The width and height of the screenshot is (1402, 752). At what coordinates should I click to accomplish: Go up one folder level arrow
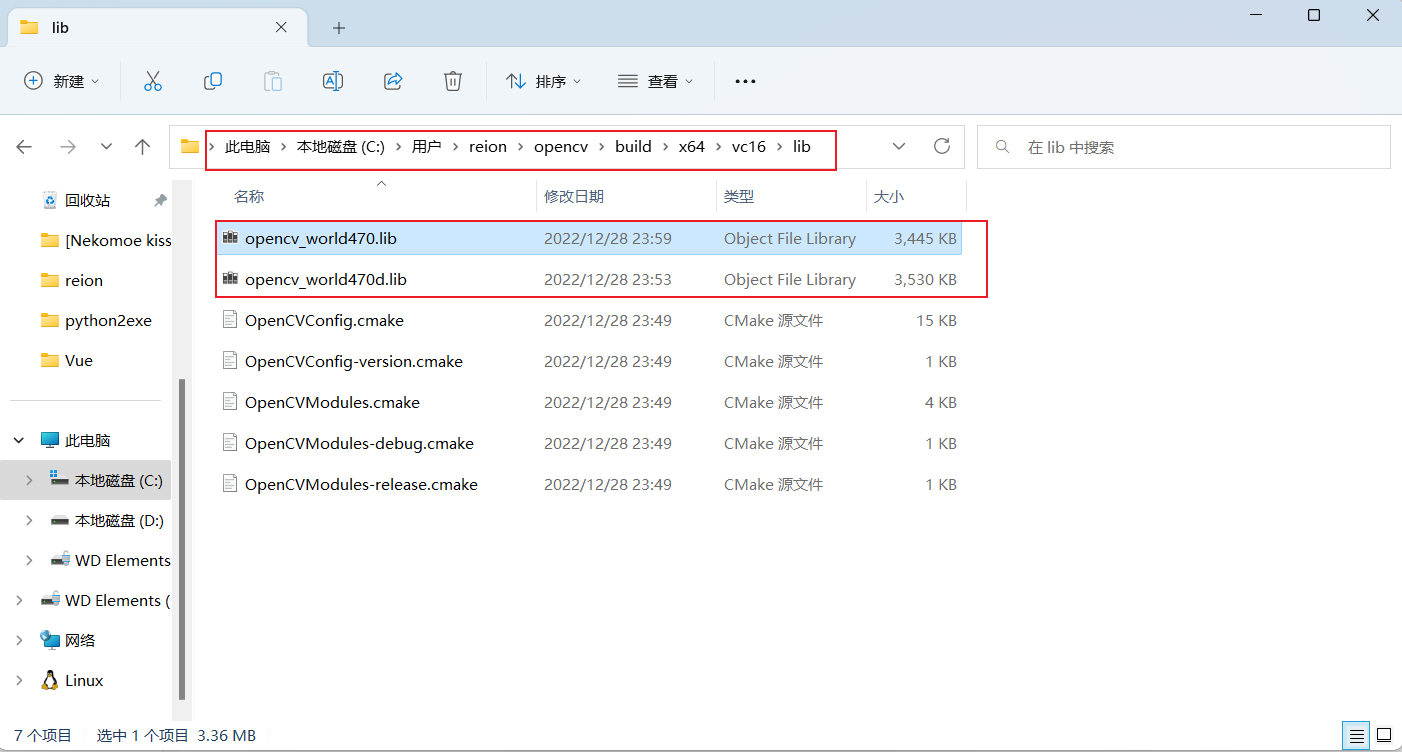point(143,147)
